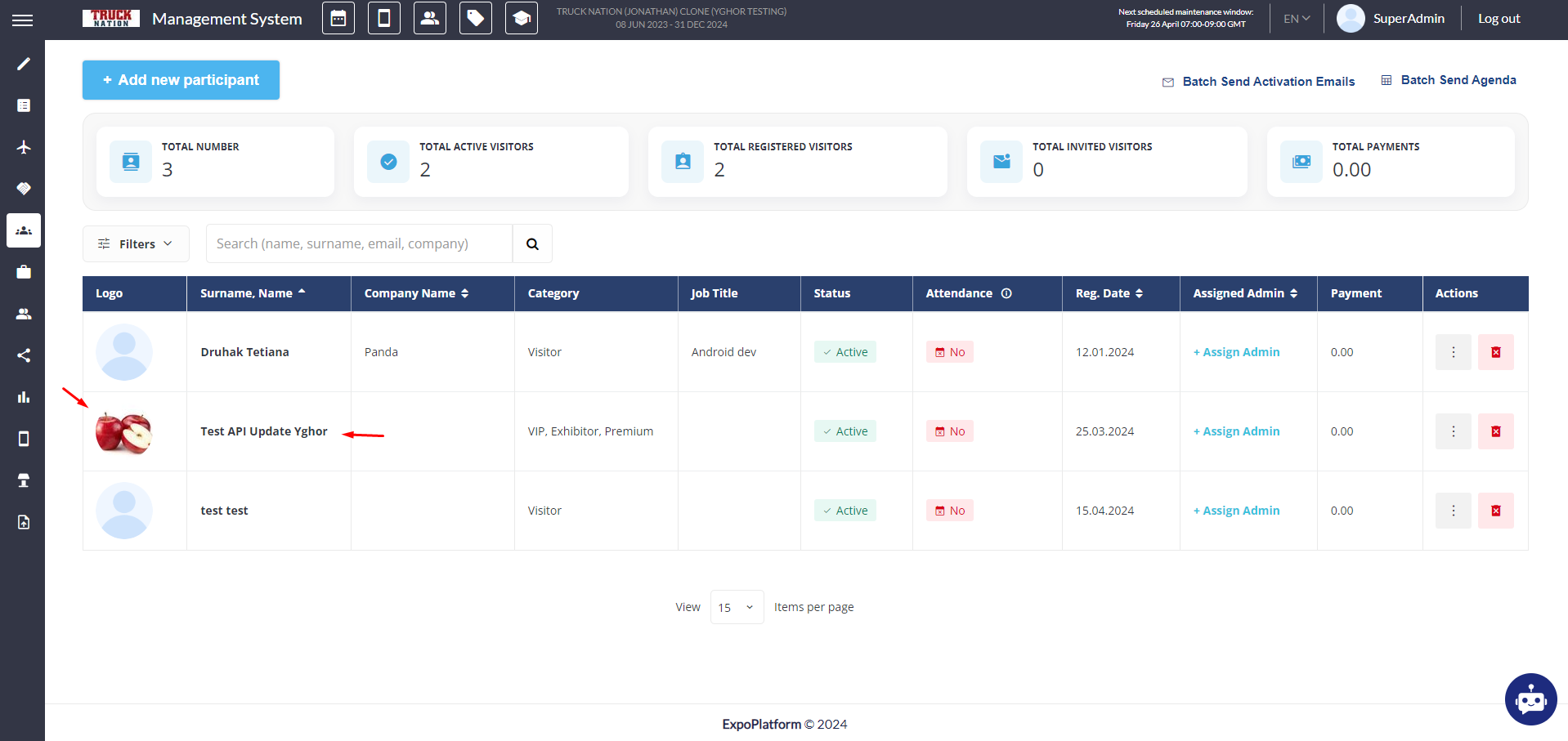1568x741 pixels.
Task: Click the participant search input field
Action: coord(359,243)
